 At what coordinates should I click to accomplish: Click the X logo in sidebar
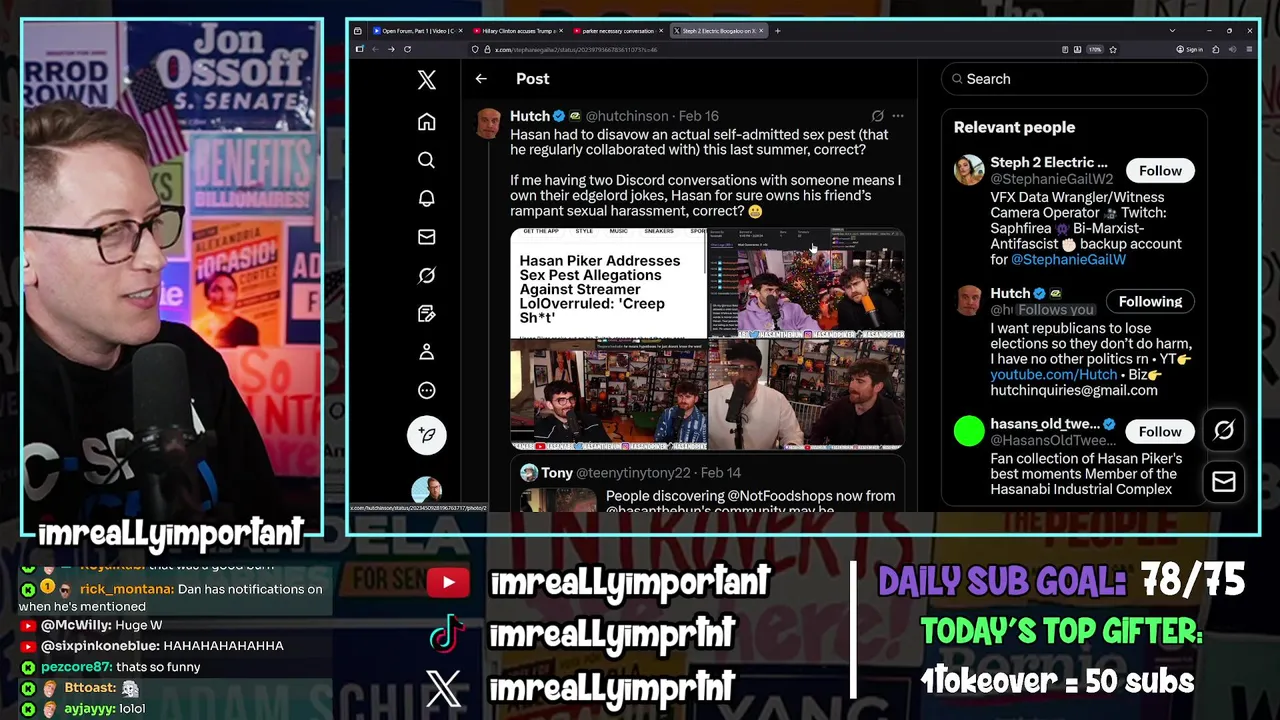[x=427, y=81]
